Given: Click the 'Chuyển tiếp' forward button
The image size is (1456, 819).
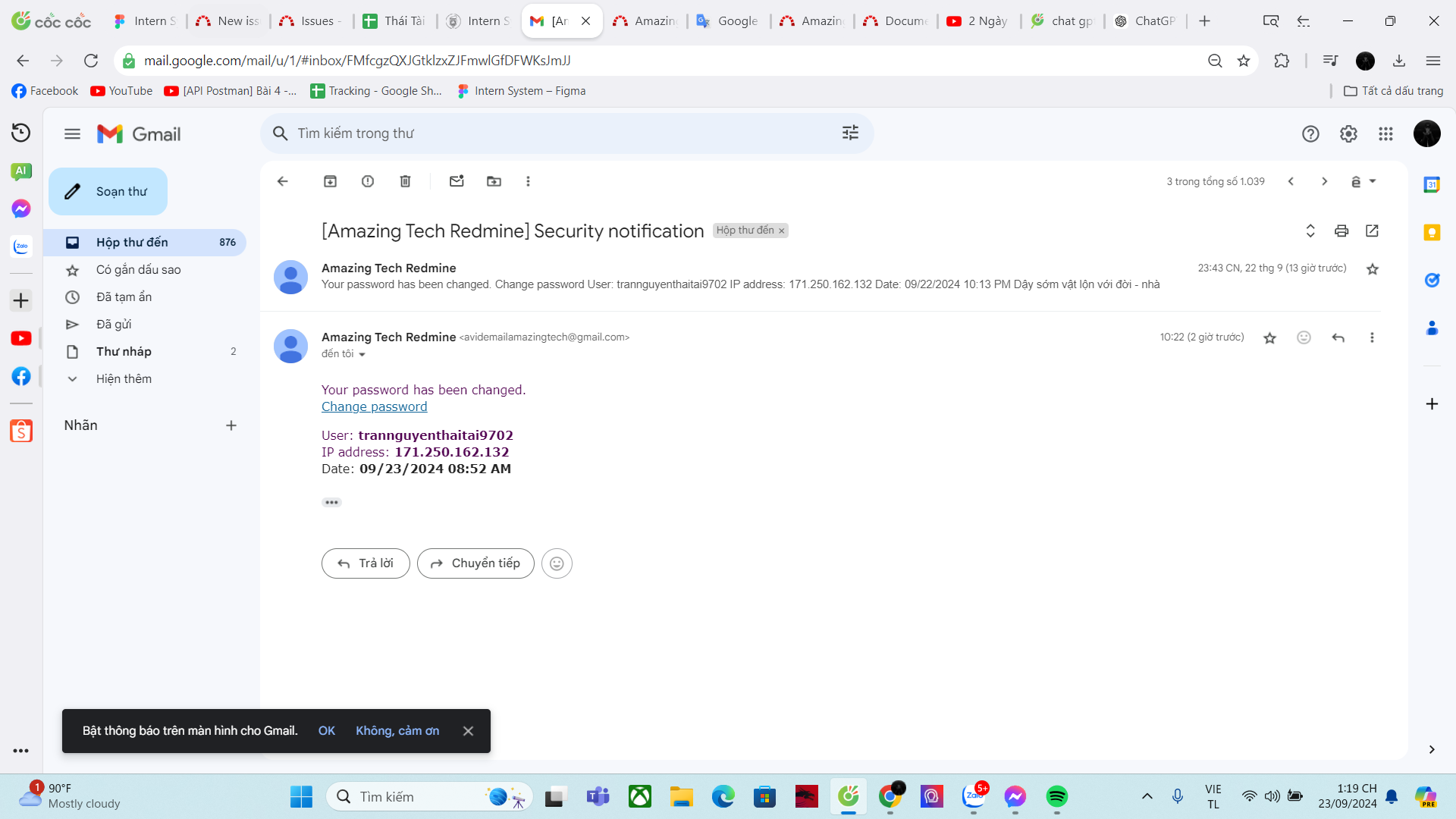Looking at the screenshot, I should [x=475, y=563].
